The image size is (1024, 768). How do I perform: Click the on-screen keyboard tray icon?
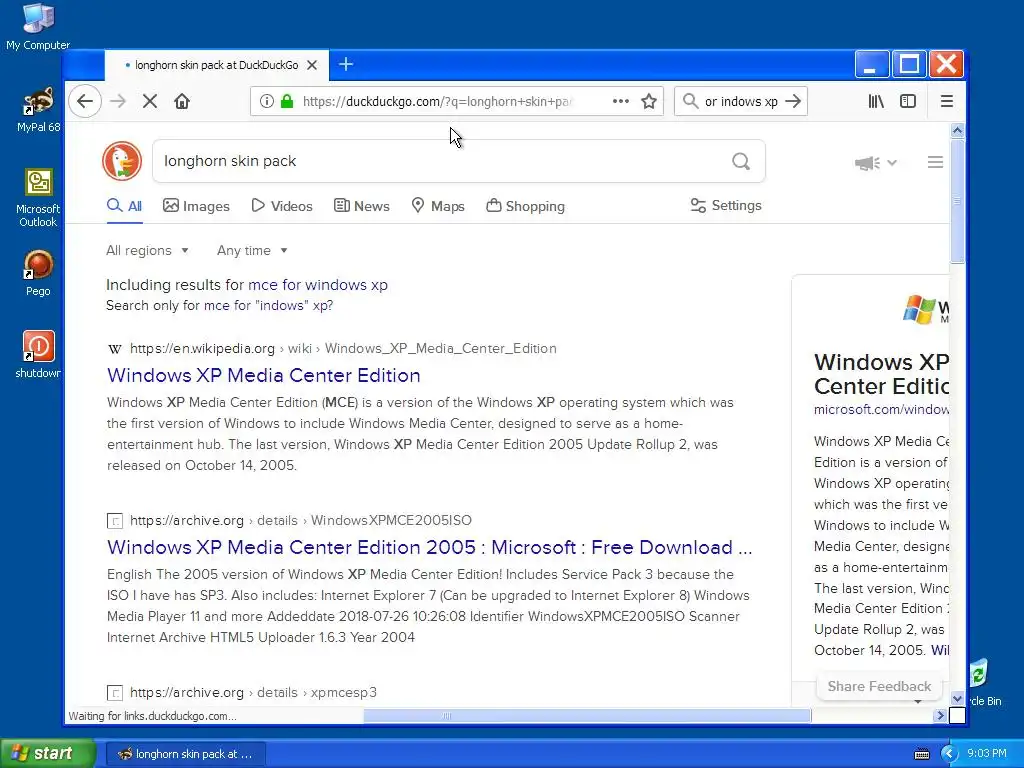coord(921,754)
